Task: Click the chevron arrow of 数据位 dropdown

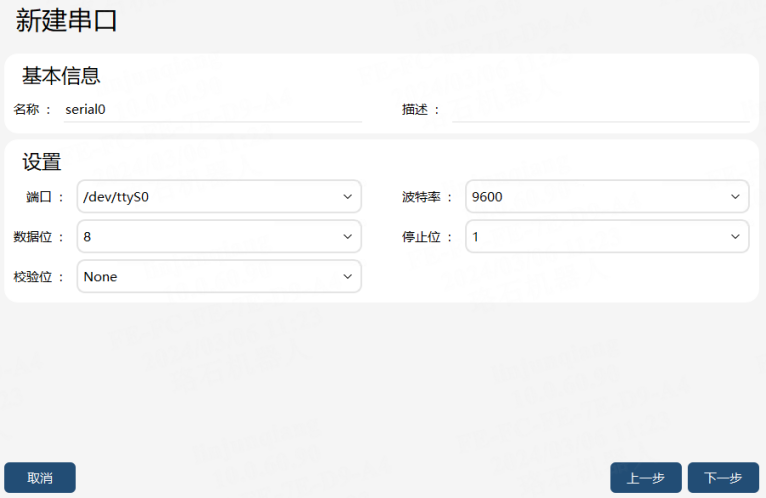Action: pyautogui.click(x=347, y=237)
